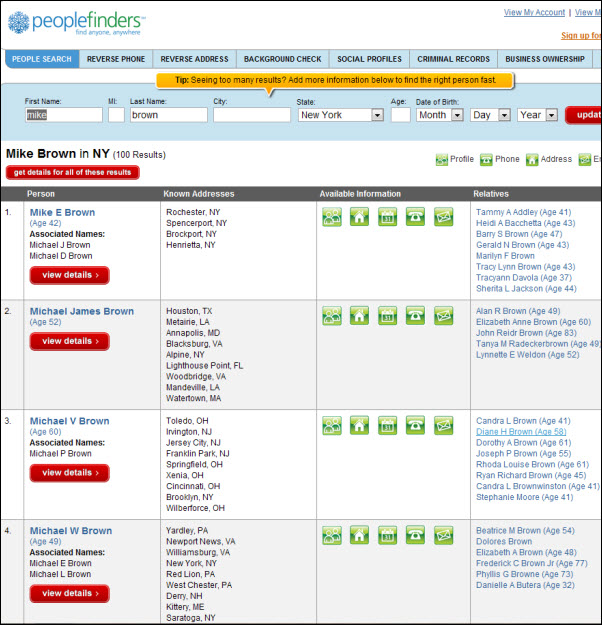Click view details for Michael W Brown

[70, 594]
